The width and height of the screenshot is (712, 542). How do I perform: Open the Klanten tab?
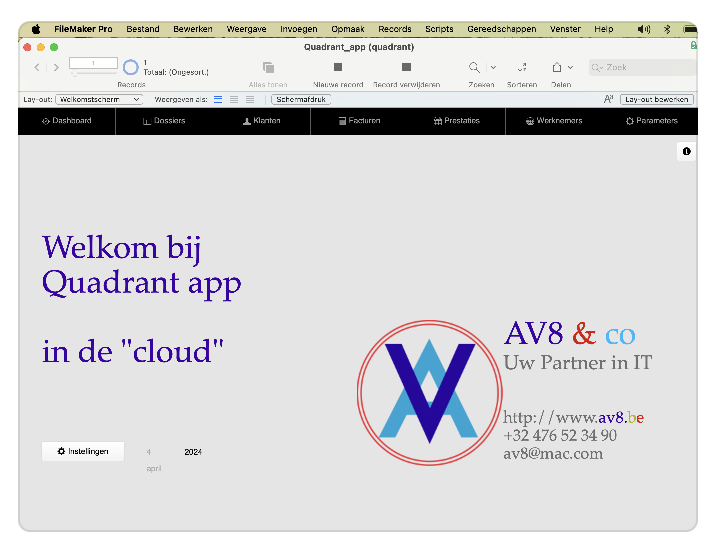click(x=262, y=121)
